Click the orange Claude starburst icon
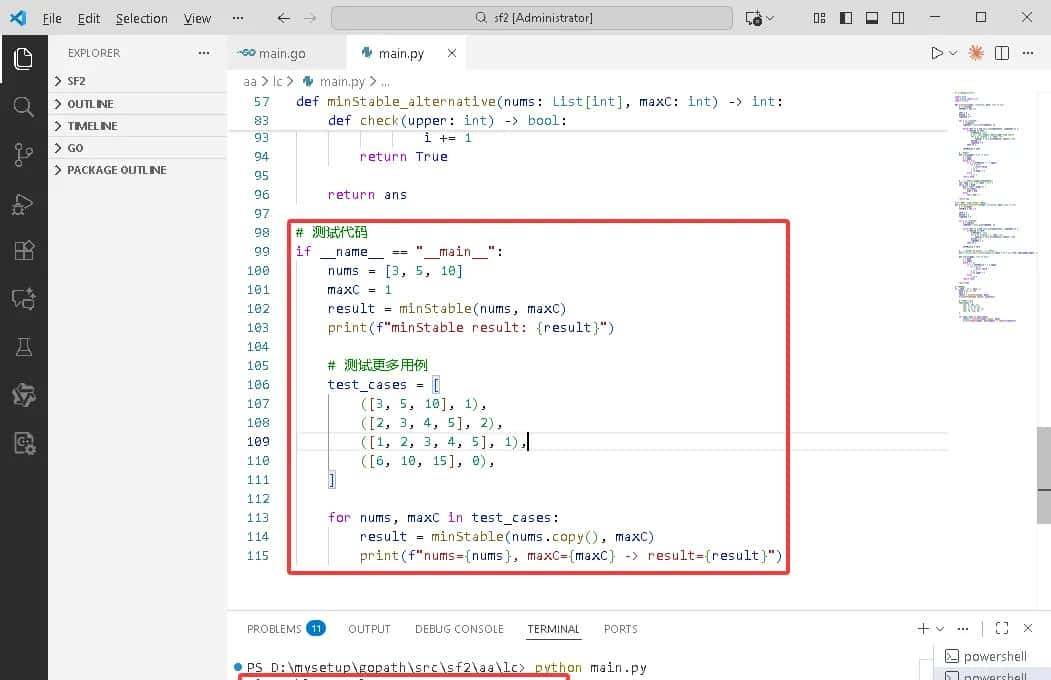1051x680 pixels. click(x=976, y=53)
